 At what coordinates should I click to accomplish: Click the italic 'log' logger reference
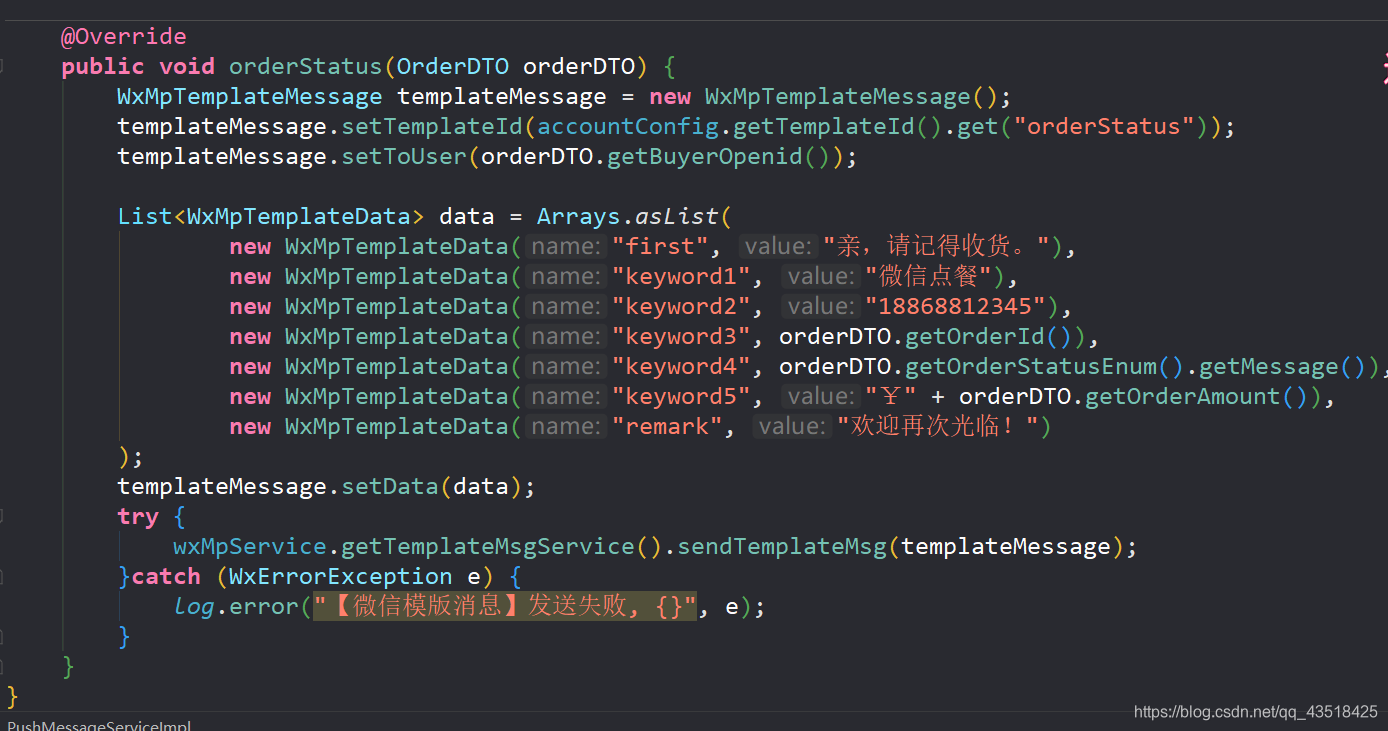194,607
